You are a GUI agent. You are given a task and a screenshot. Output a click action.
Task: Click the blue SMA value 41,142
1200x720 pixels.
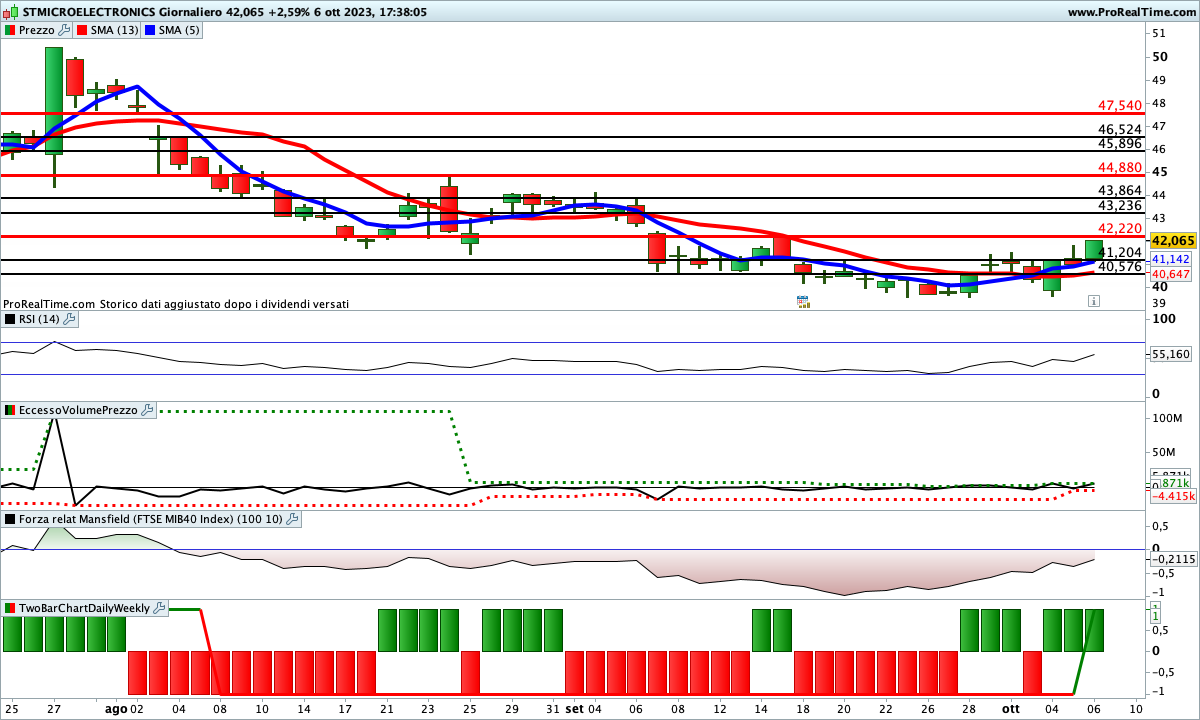(1171, 259)
